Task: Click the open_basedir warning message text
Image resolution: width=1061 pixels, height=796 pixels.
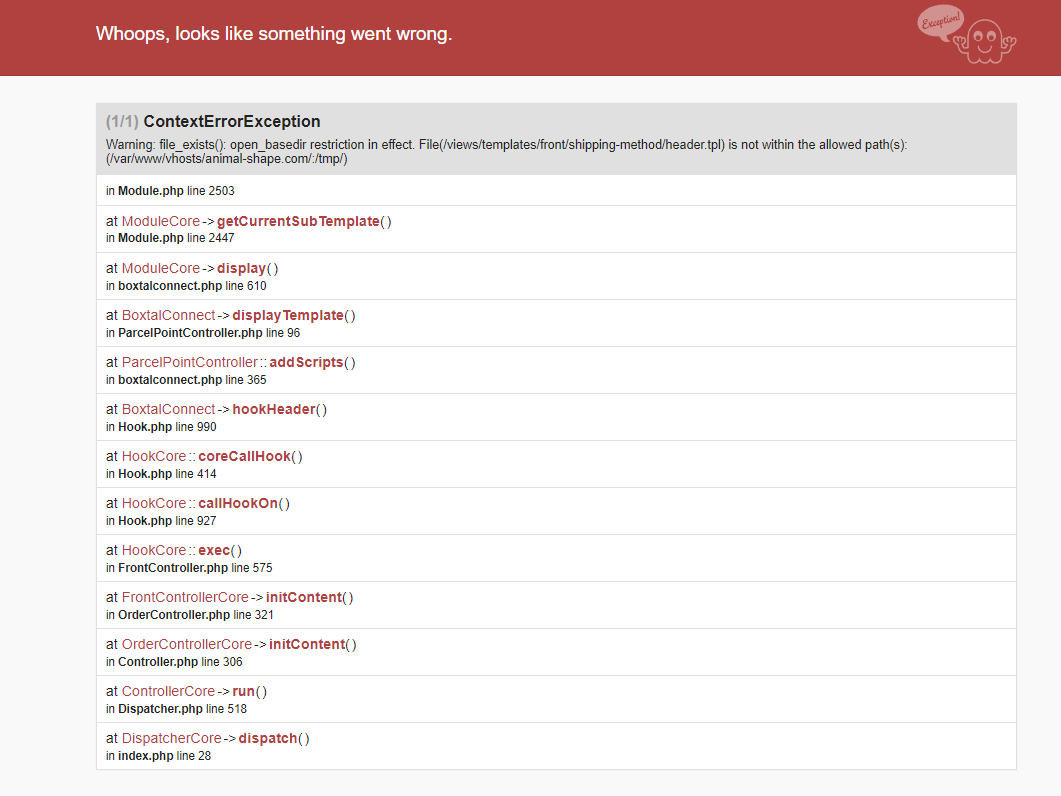Action: (506, 152)
